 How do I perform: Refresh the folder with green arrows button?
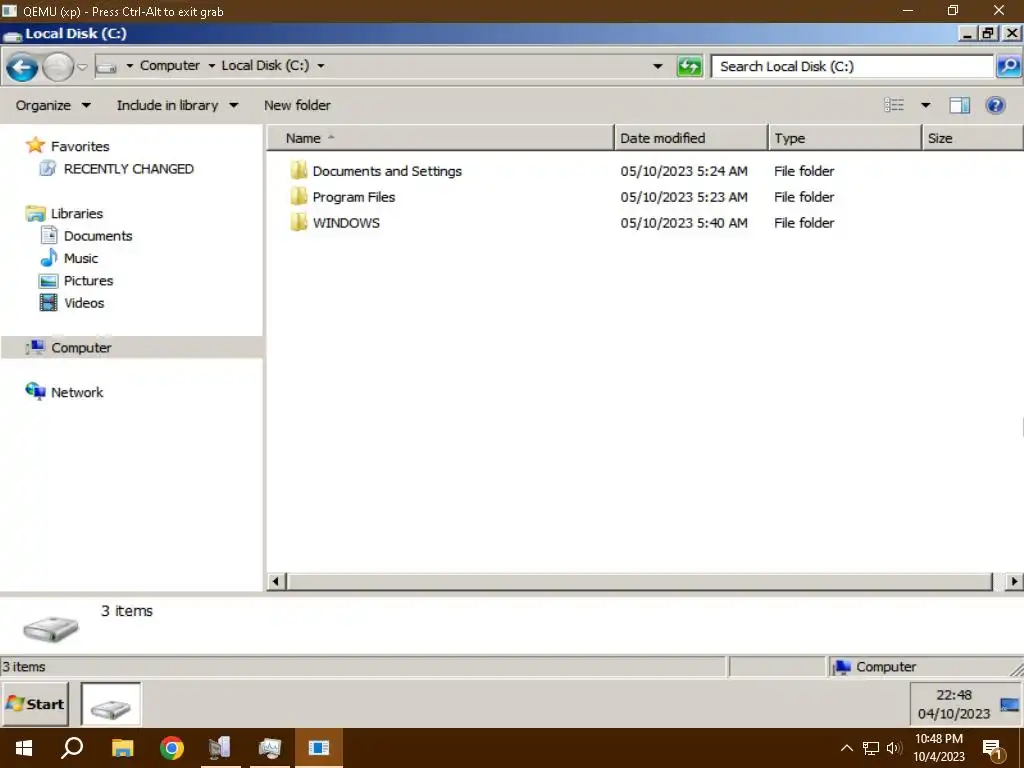(690, 66)
